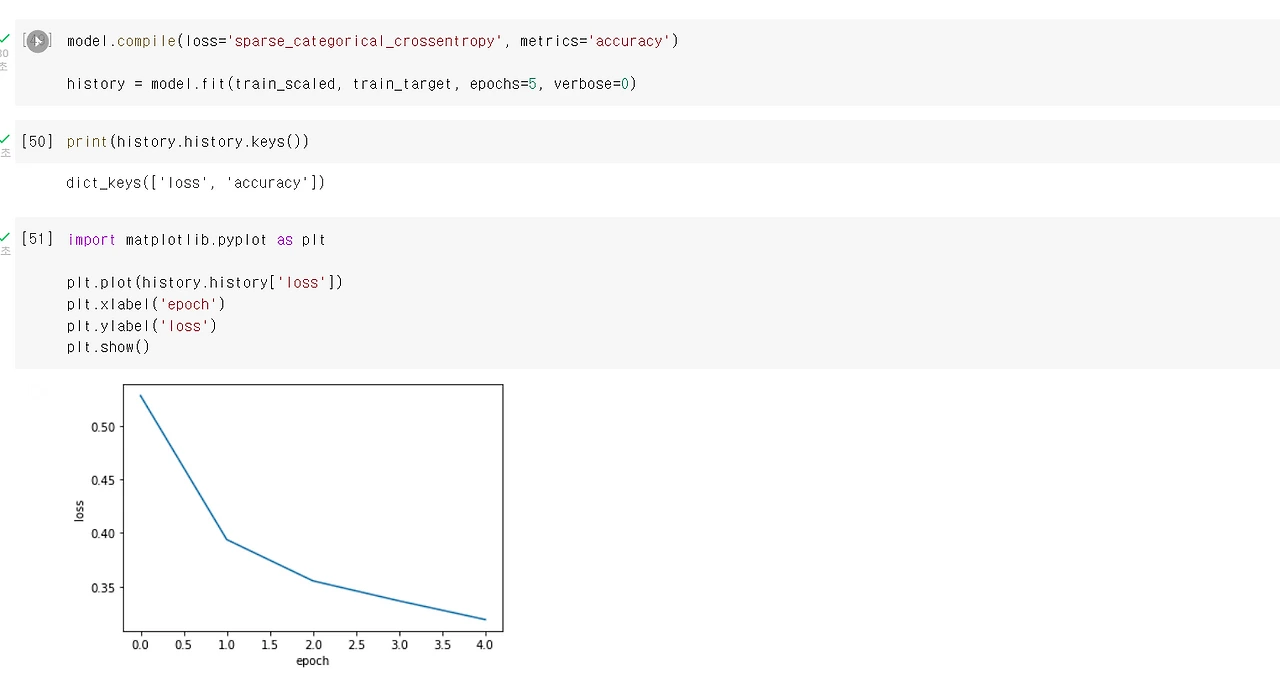The image size is (1280, 695).
Task: Select the [50] execution count label
Action: pyautogui.click(x=37, y=141)
